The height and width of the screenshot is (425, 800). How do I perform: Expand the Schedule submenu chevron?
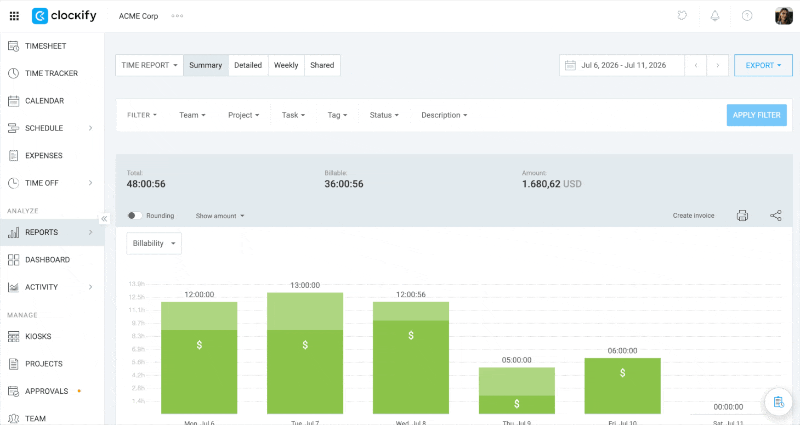point(90,128)
